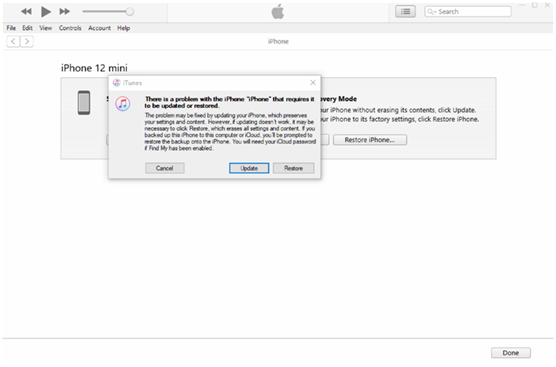Open the Help menu
The image size is (556, 367).
123,28
